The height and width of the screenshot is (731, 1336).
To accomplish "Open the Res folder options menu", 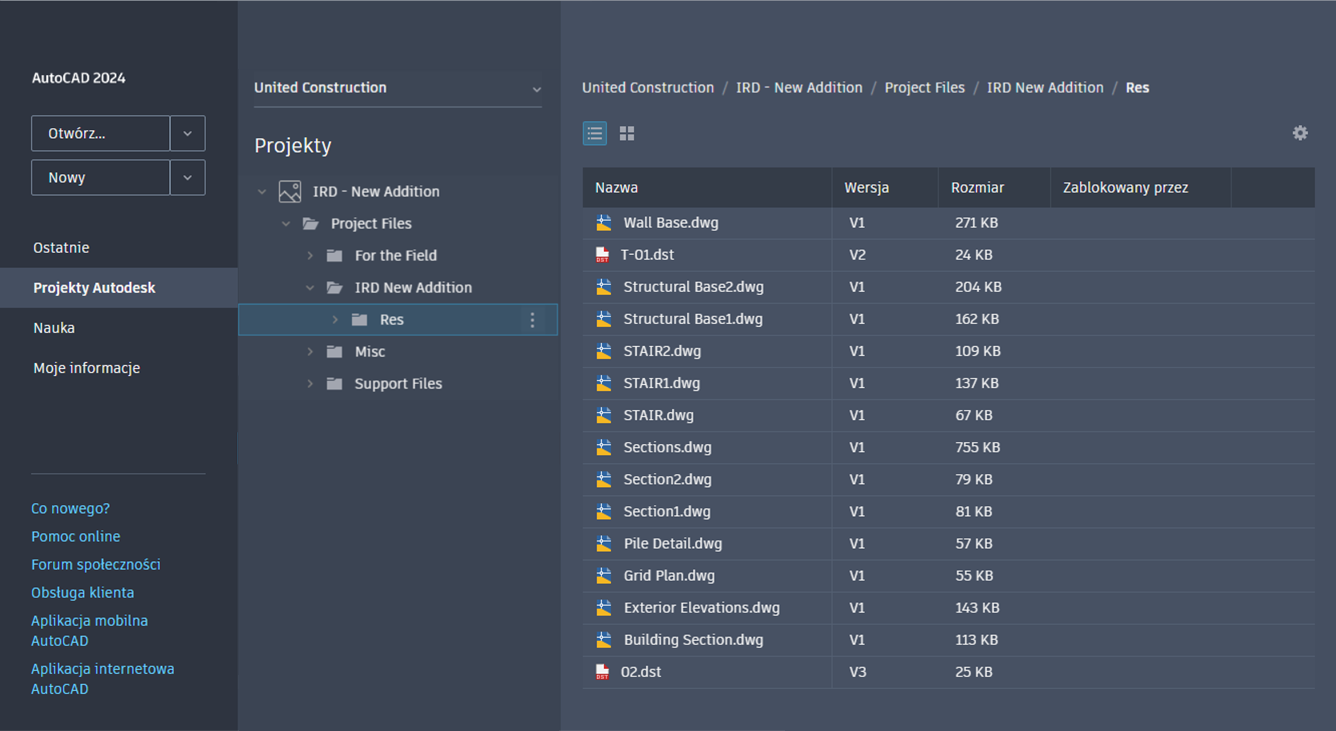I will (x=532, y=320).
